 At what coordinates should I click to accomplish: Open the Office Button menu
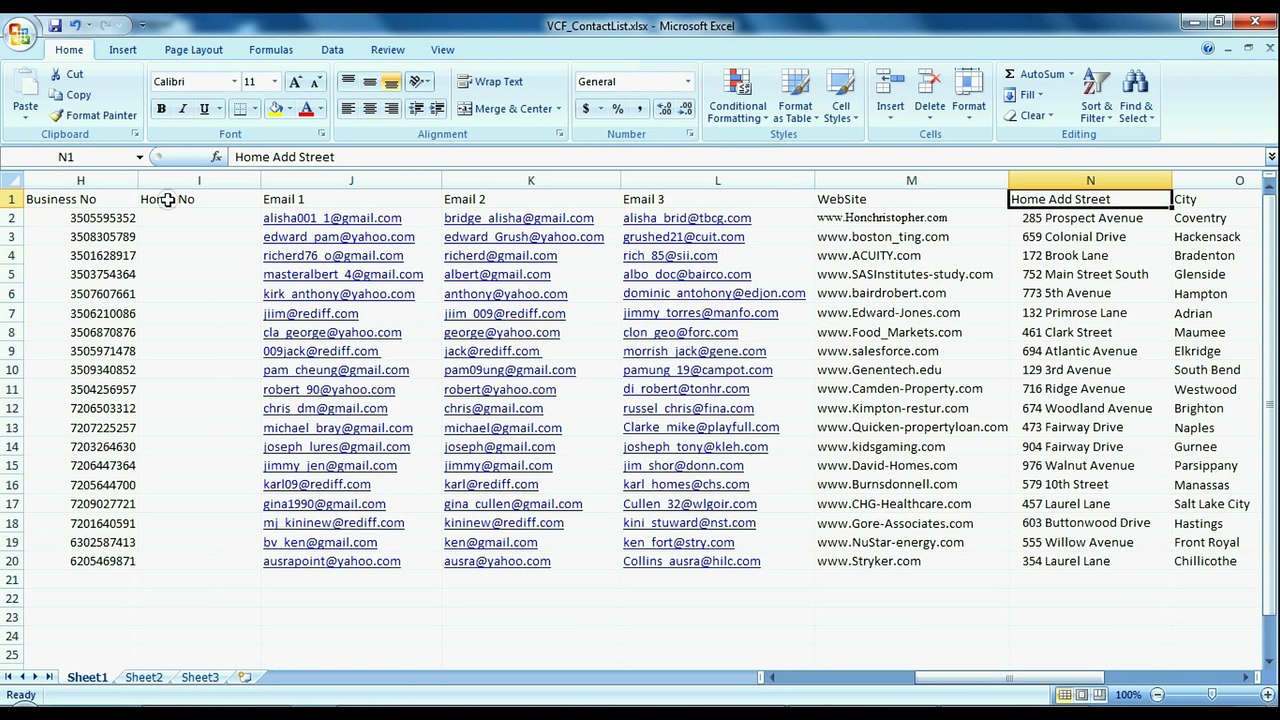coord(19,35)
